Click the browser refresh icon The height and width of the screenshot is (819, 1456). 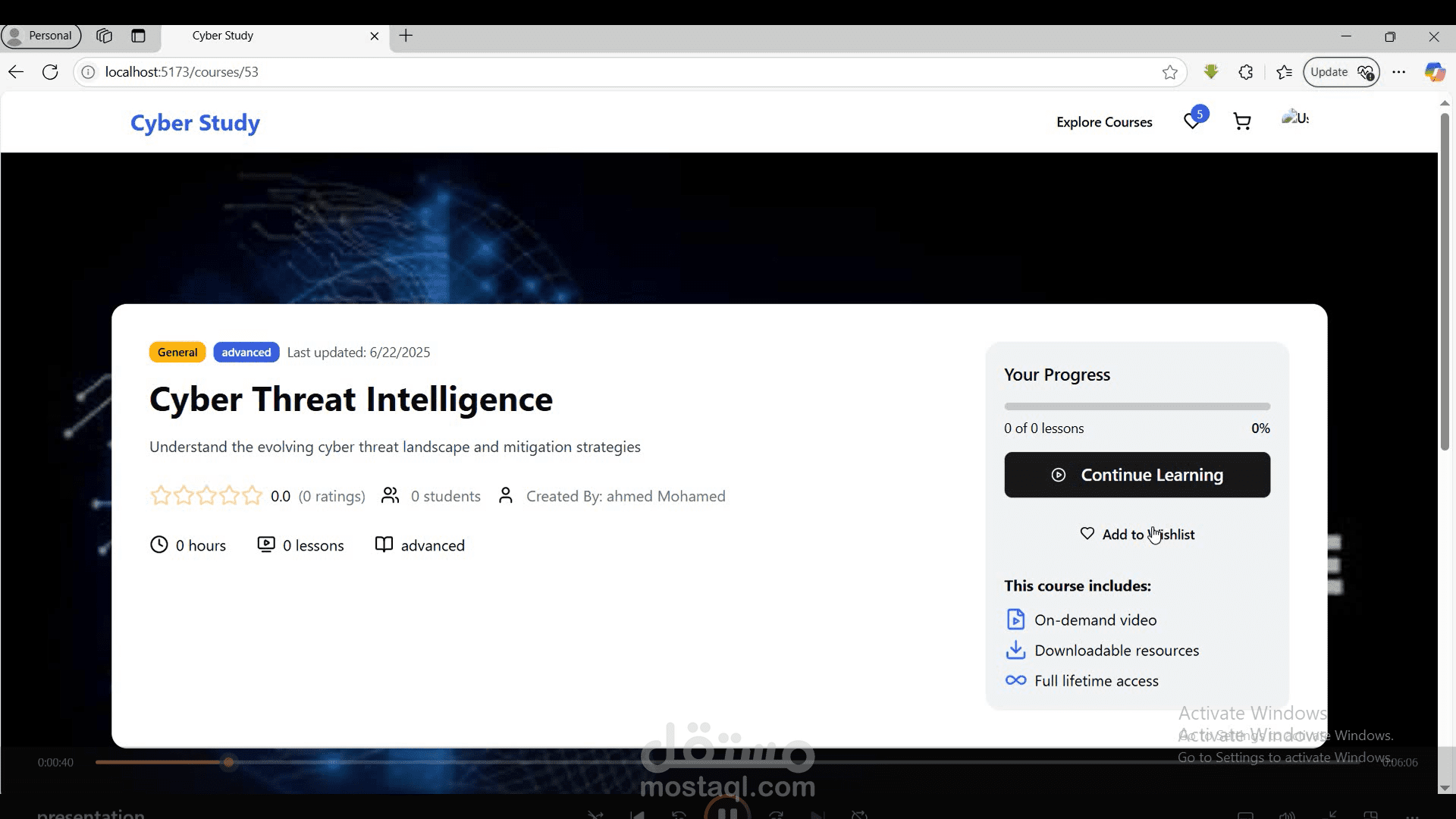pos(50,72)
